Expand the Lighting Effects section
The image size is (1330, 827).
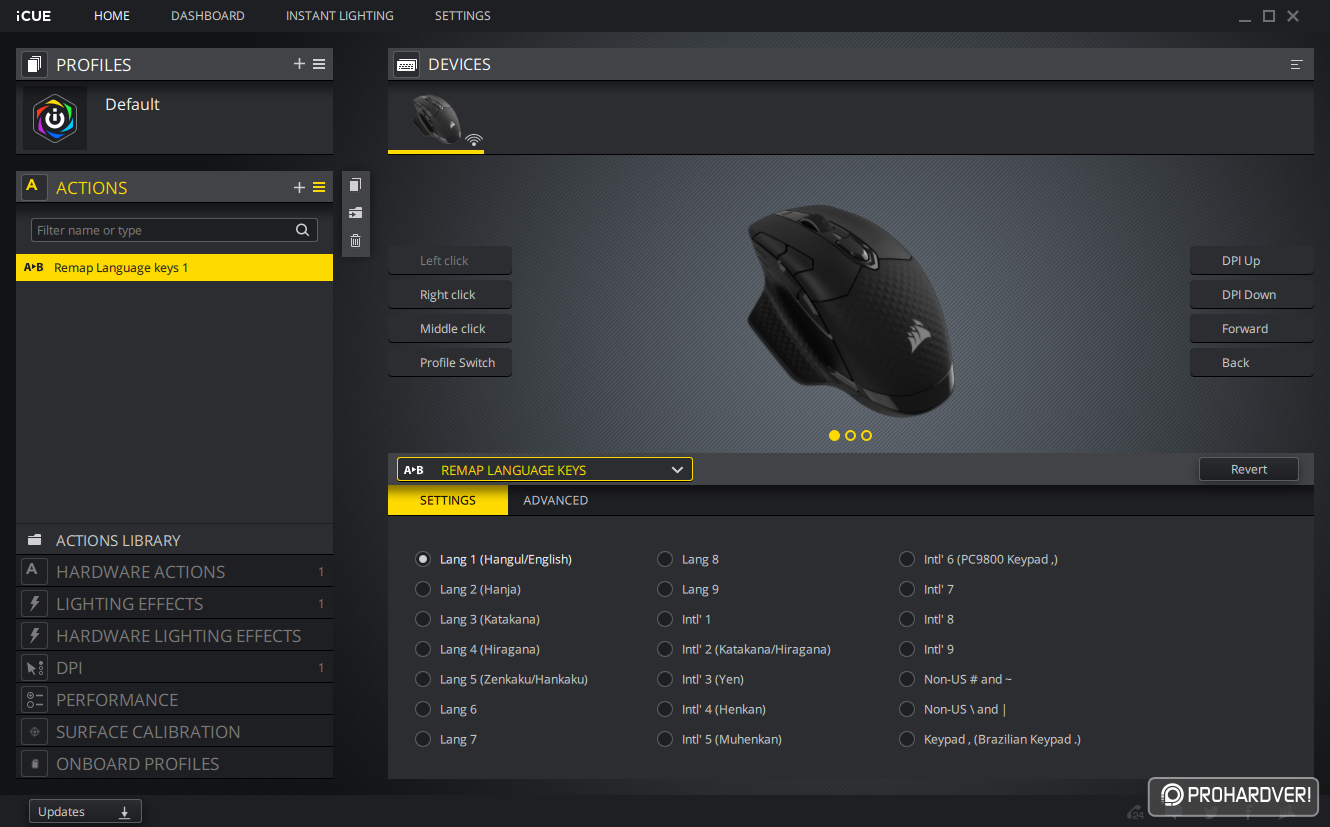pos(174,604)
